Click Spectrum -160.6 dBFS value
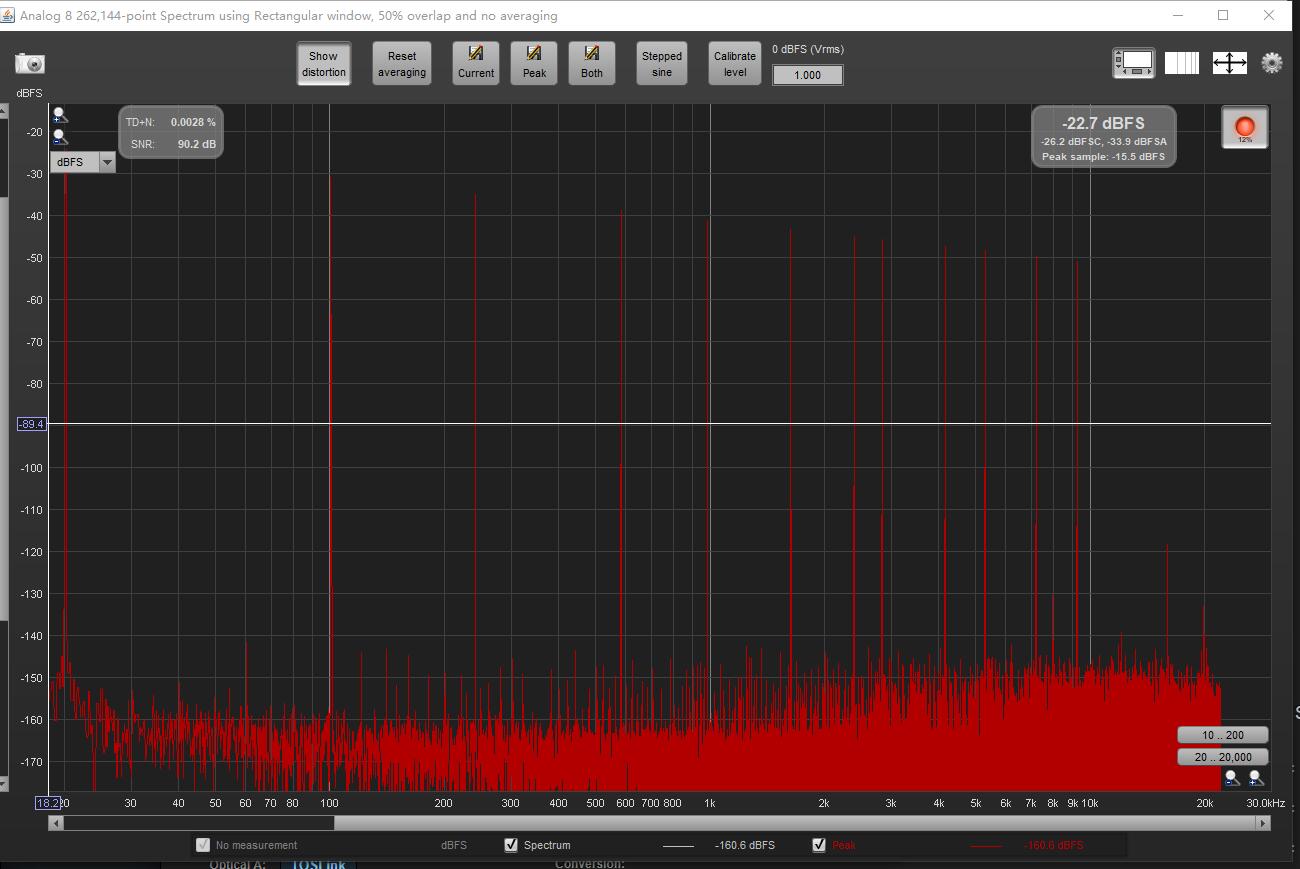Image resolution: width=1300 pixels, height=869 pixels. click(744, 845)
